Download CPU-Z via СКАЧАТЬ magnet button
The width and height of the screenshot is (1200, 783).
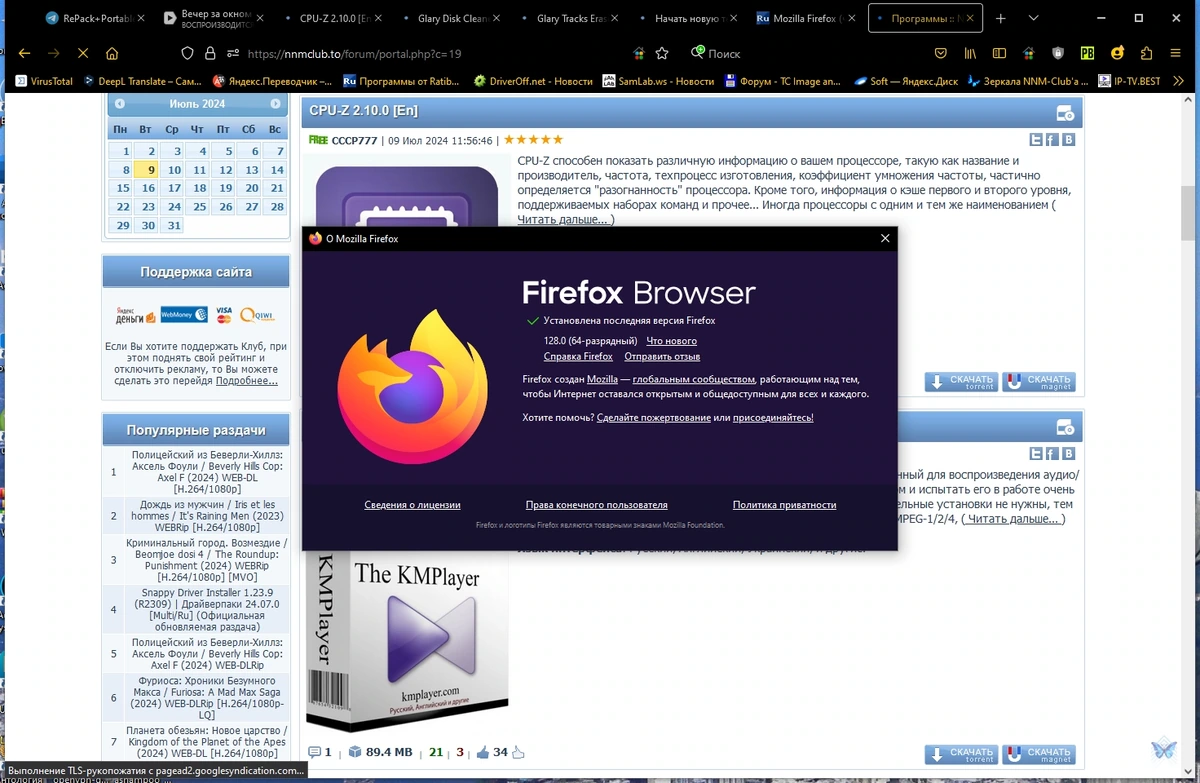tap(1039, 382)
